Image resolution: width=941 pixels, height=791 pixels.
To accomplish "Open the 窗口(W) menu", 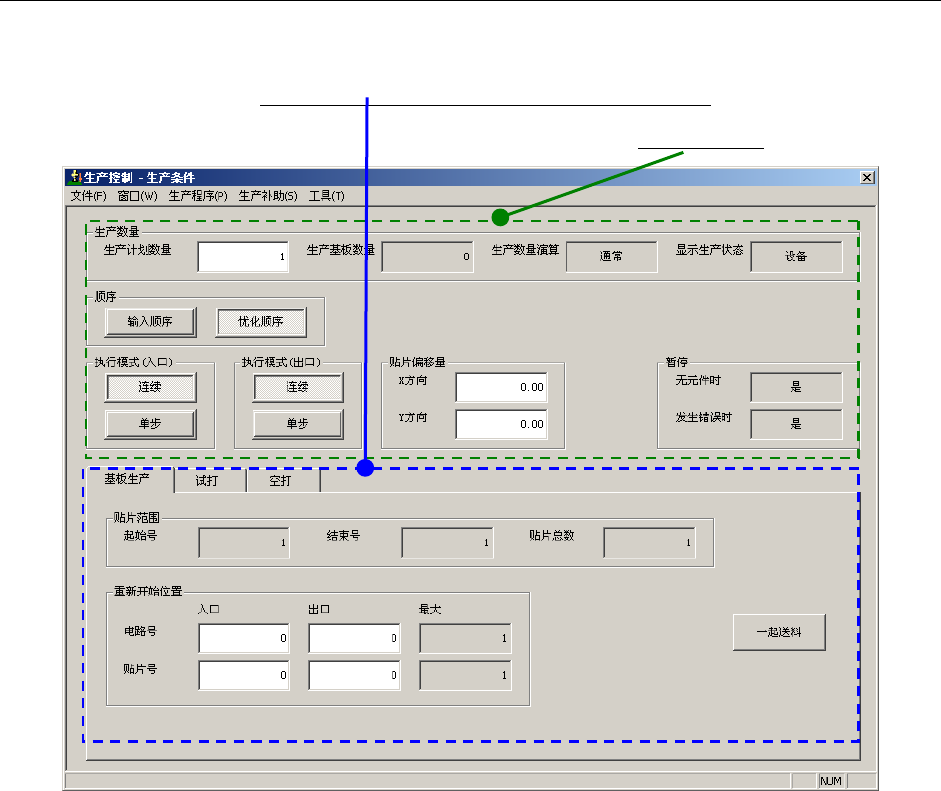I will [137, 196].
